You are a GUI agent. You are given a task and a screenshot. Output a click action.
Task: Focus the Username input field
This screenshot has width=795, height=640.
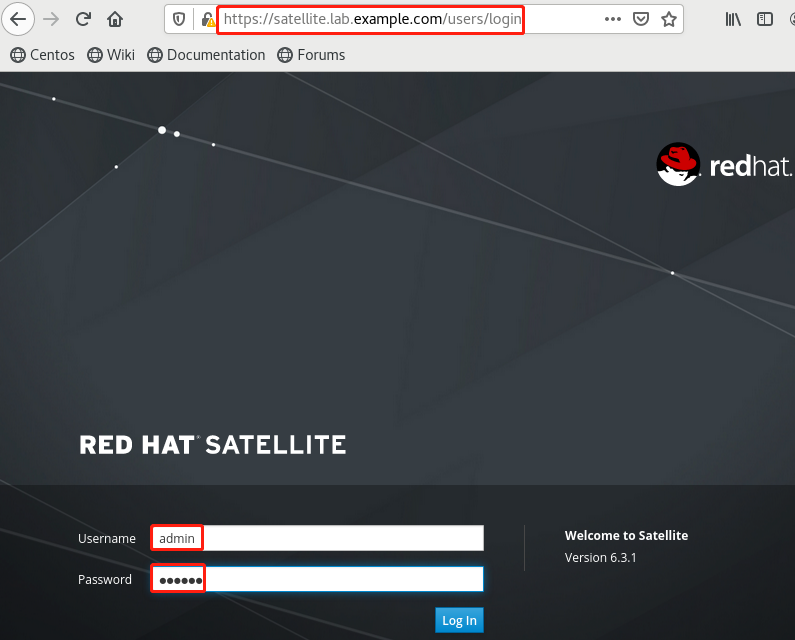click(317, 538)
